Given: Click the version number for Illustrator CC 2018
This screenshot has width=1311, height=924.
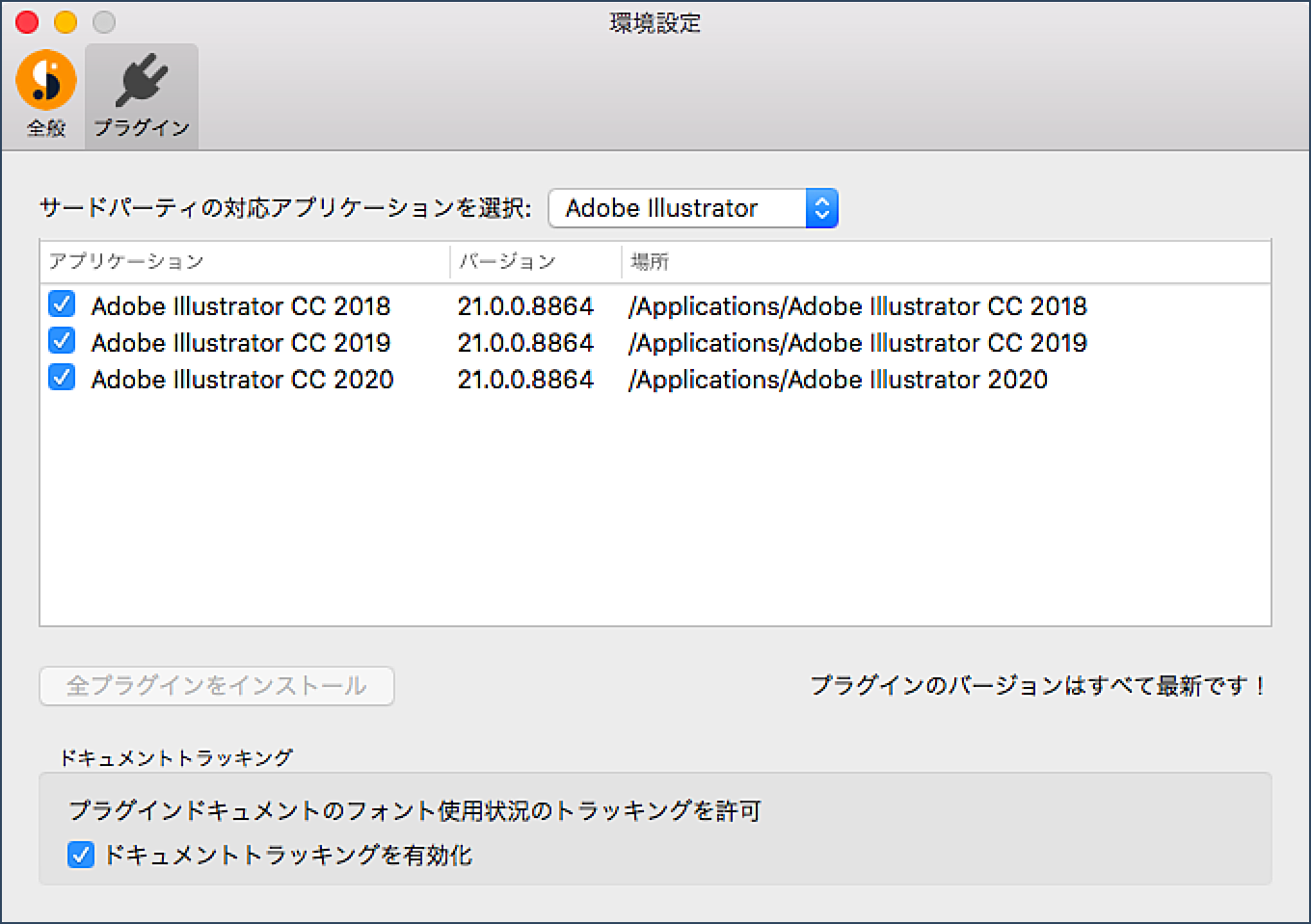Looking at the screenshot, I should [x=525, y=306].
